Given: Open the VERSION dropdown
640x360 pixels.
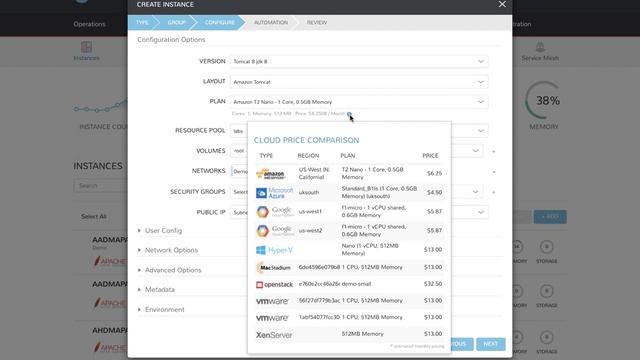Looking at the screenshot, I should point(359,61).
